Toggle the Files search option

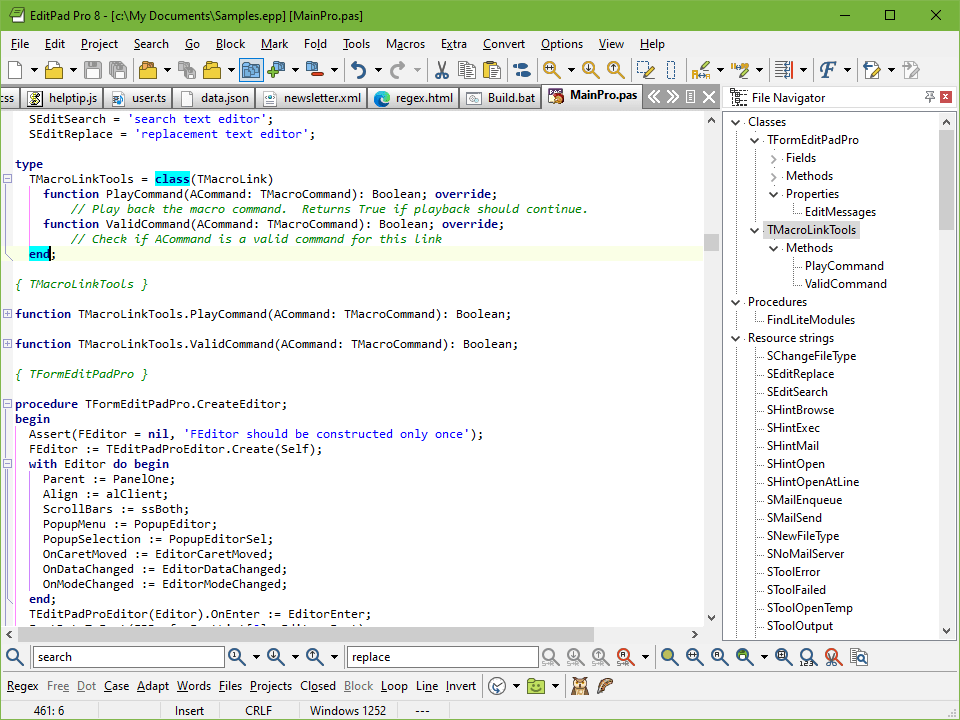230,686
